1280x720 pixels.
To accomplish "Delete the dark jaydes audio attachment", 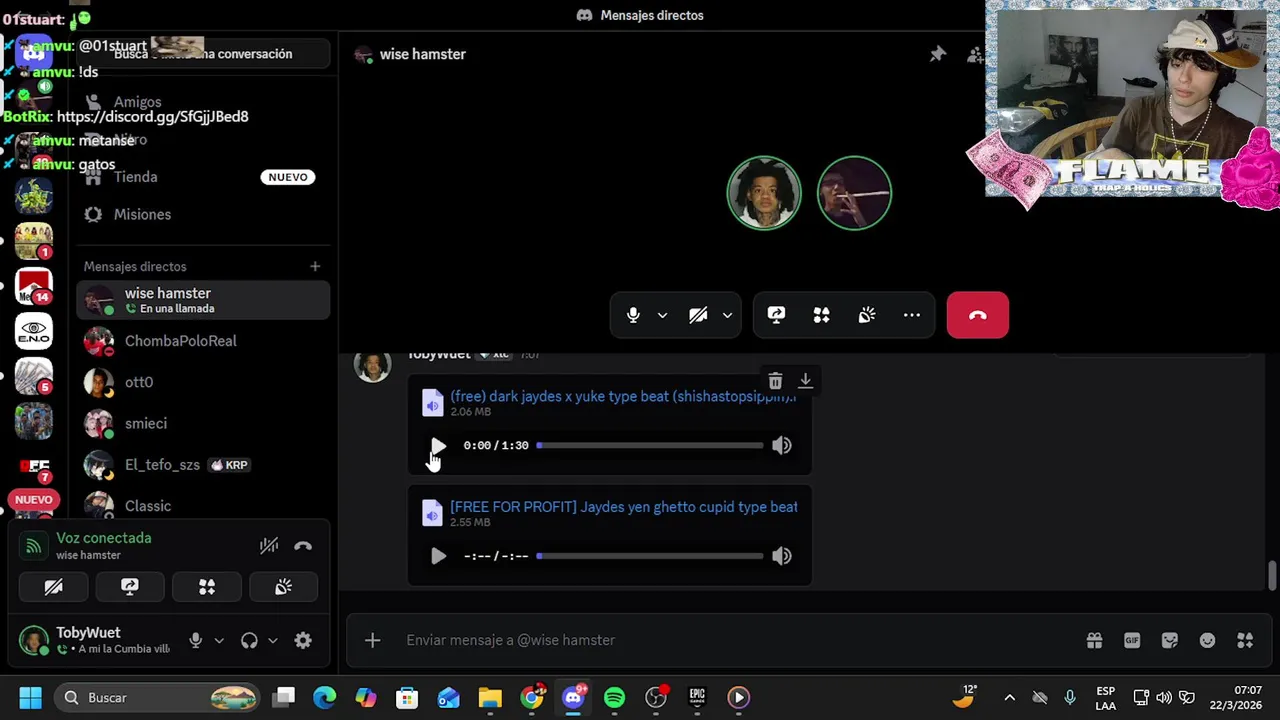I will 775,381.
